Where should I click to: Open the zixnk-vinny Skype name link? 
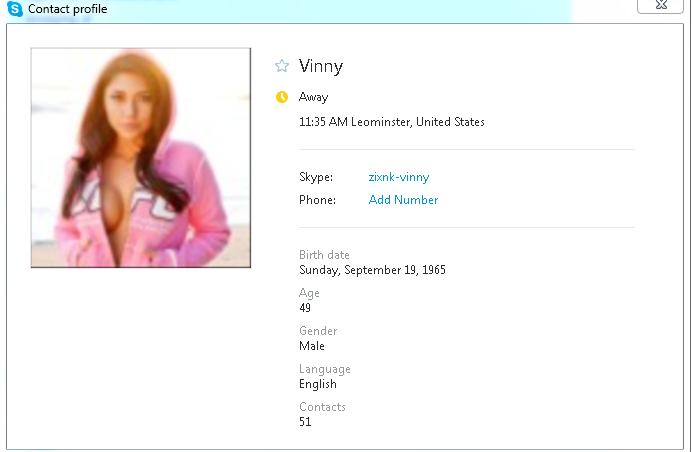[x=399, y=177]
